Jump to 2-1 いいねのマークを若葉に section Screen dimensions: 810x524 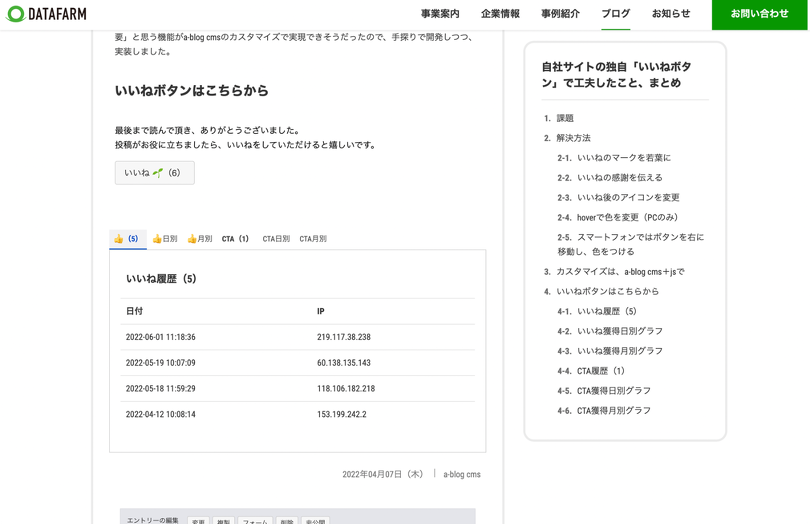623,158
